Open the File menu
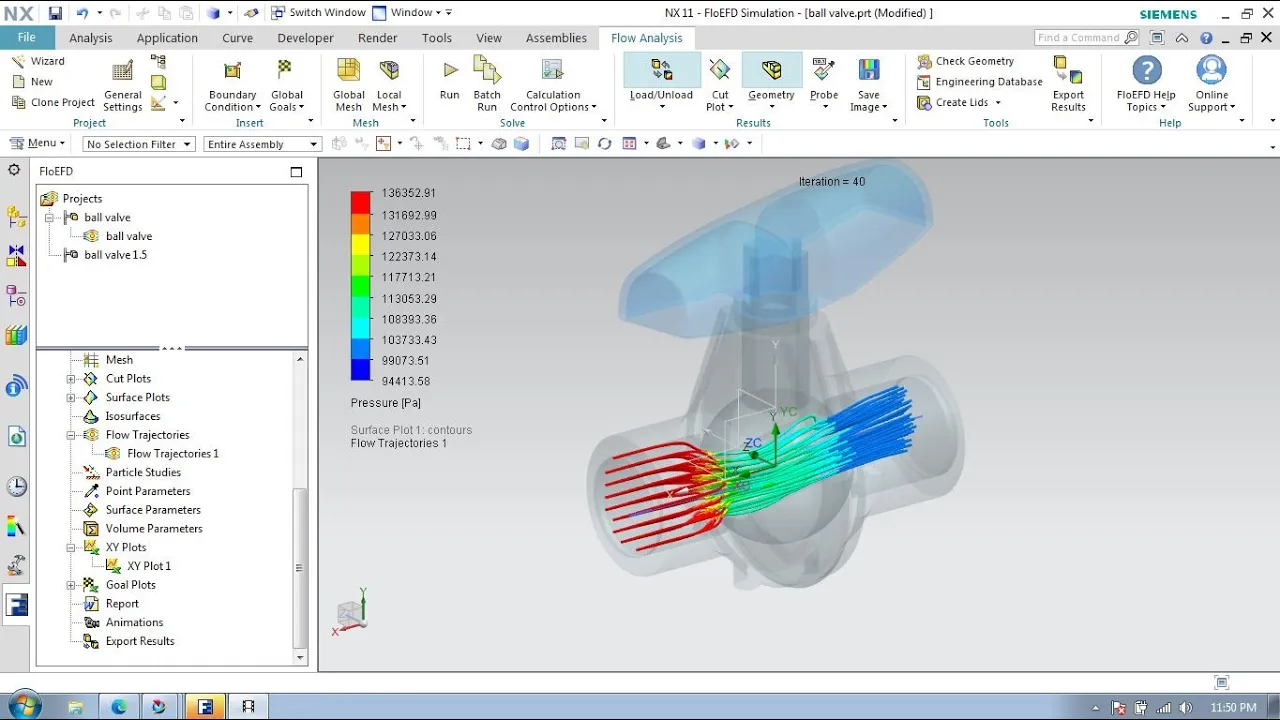This screenshot has width=1280, height=720. tap(27, 37)
